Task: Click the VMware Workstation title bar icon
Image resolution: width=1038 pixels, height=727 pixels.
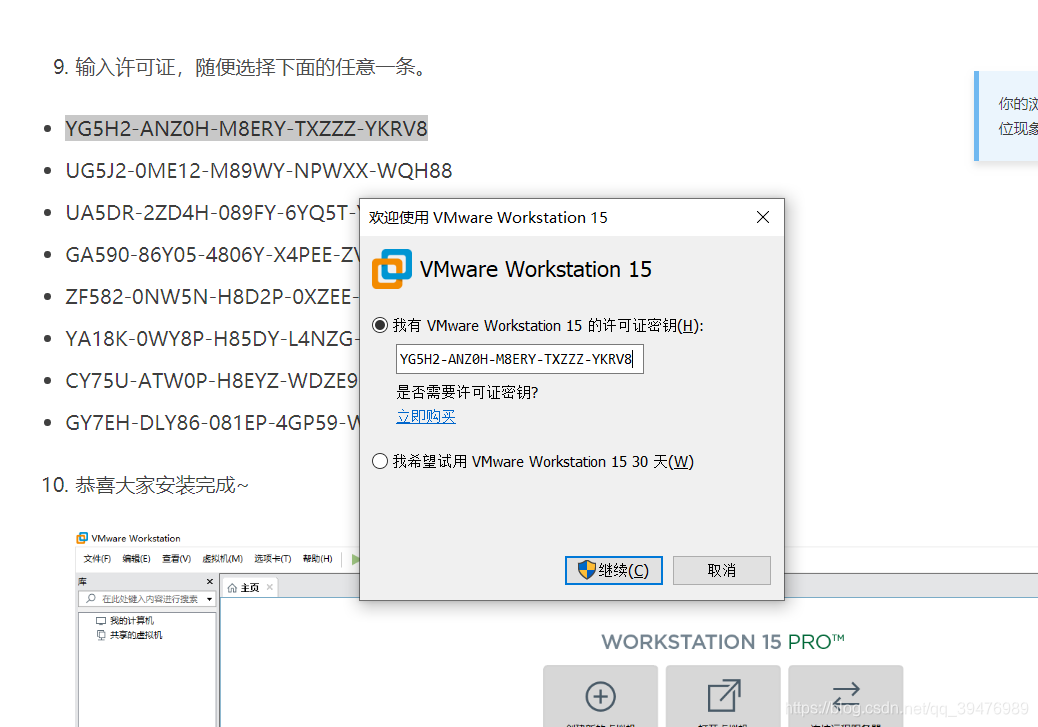Action: pyautogui.click(x=82, y=538)
